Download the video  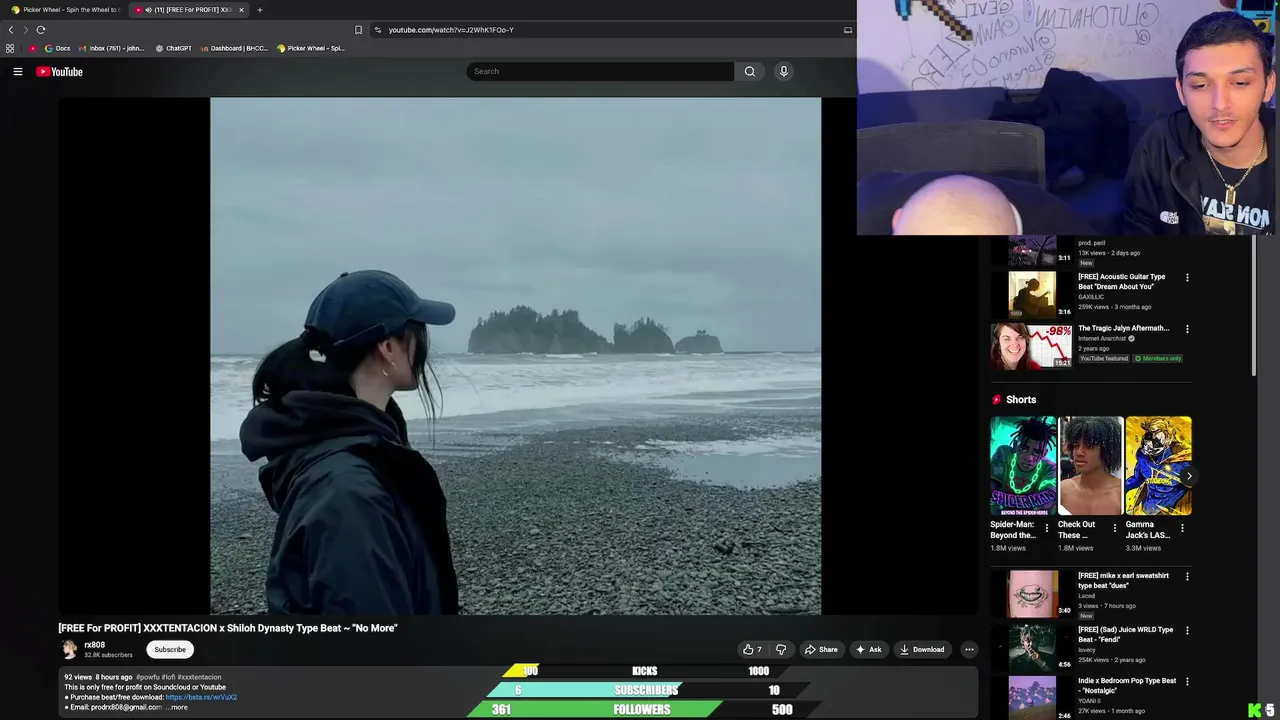point(922,649)
